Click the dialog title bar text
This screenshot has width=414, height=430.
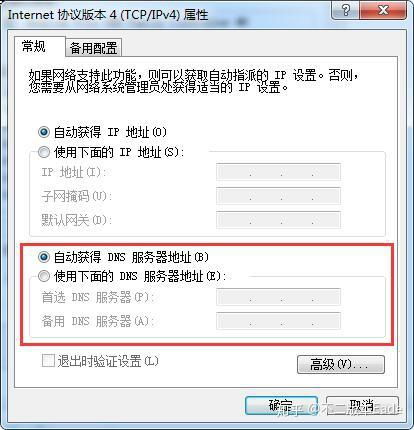(108, 15)
